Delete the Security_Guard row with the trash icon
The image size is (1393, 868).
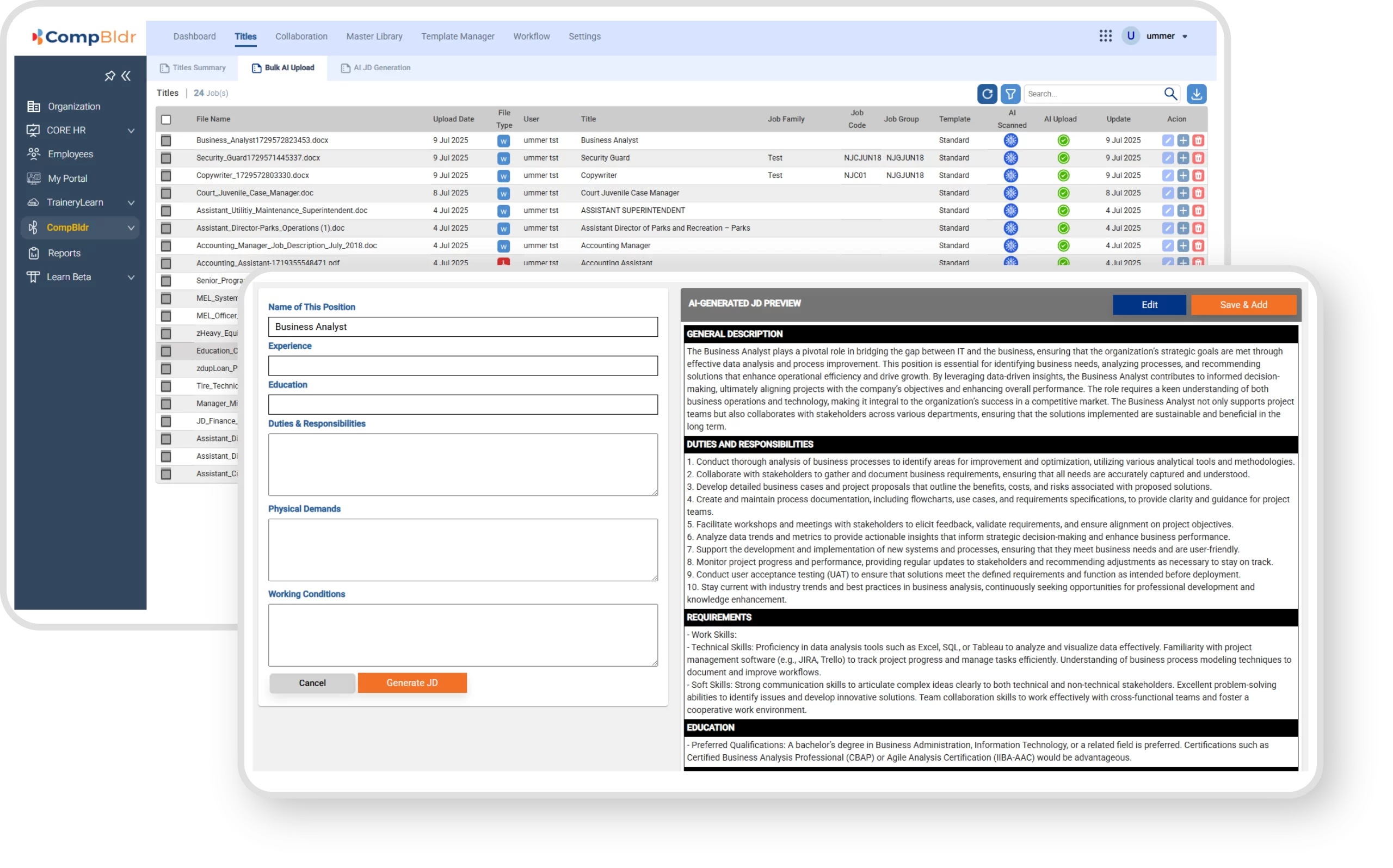point(1198,158)
